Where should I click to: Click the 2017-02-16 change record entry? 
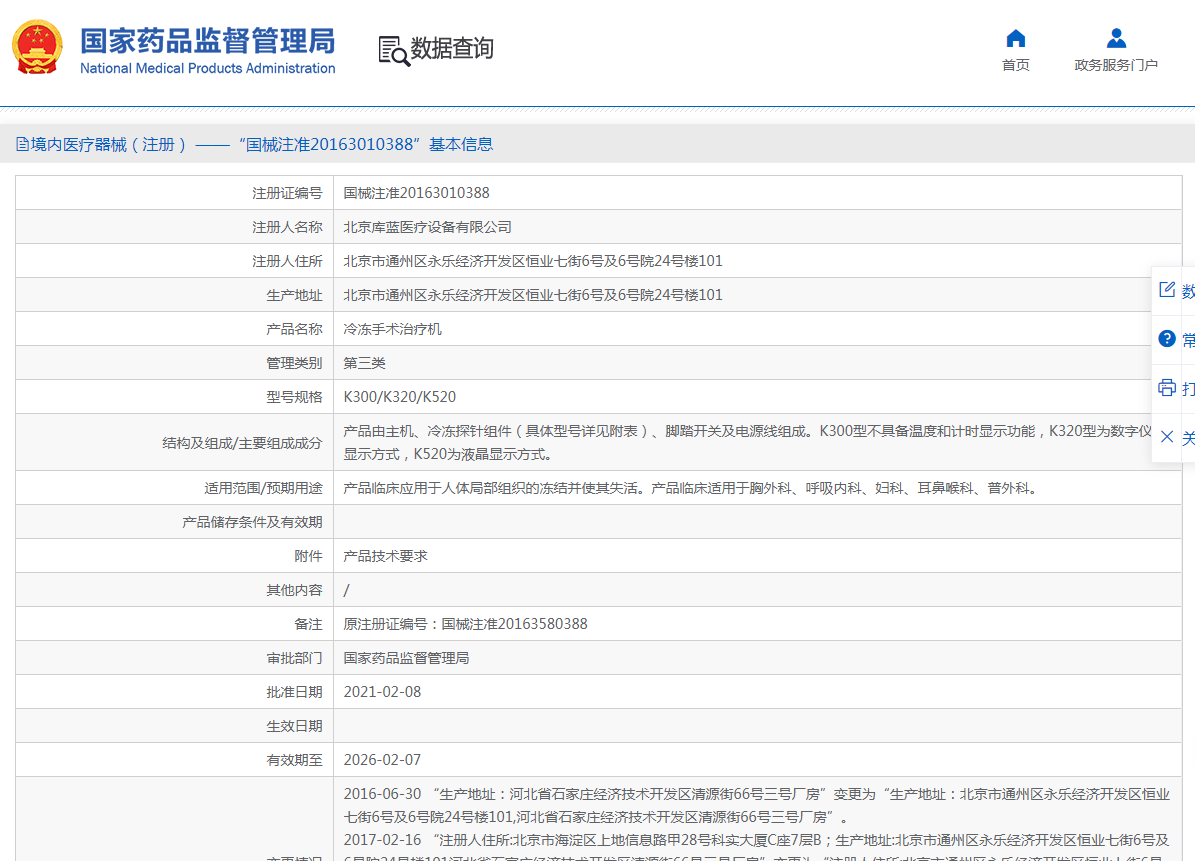coord(757,847)
